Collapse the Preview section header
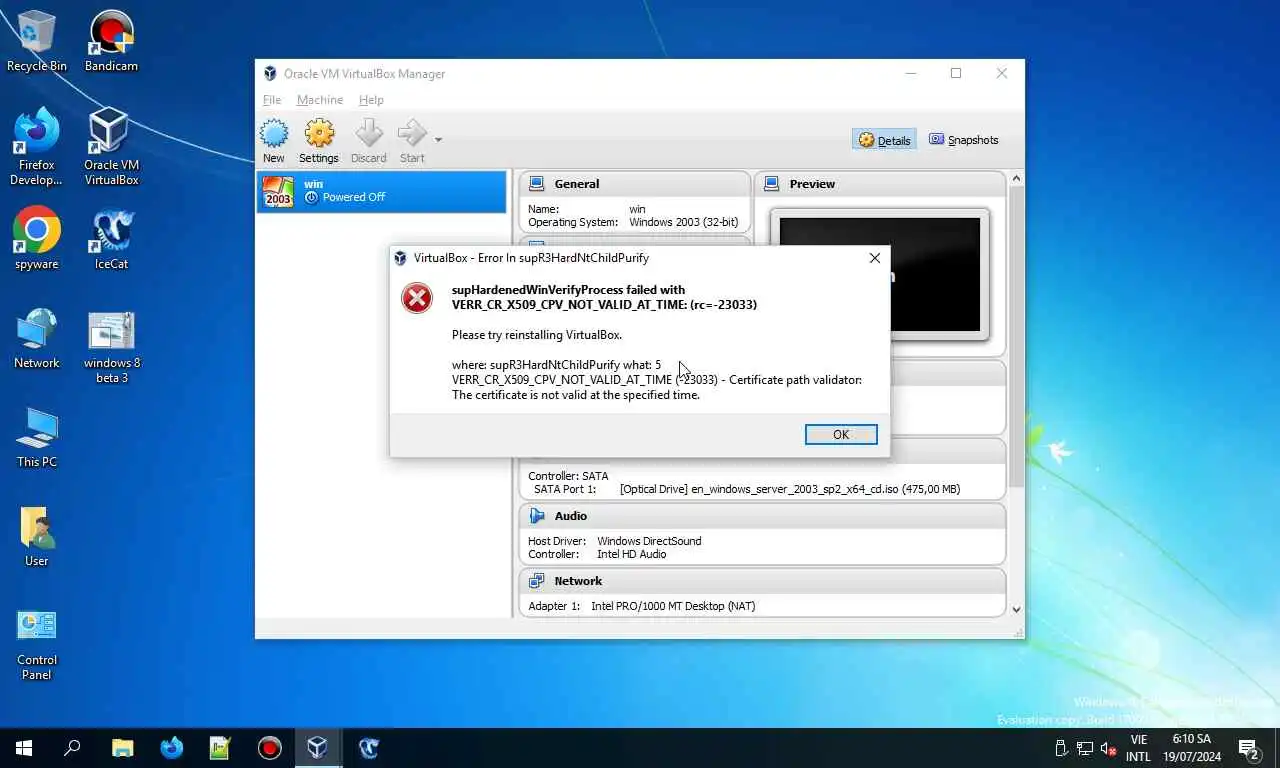Screen dimensions: 1280x768 [880, 184]
